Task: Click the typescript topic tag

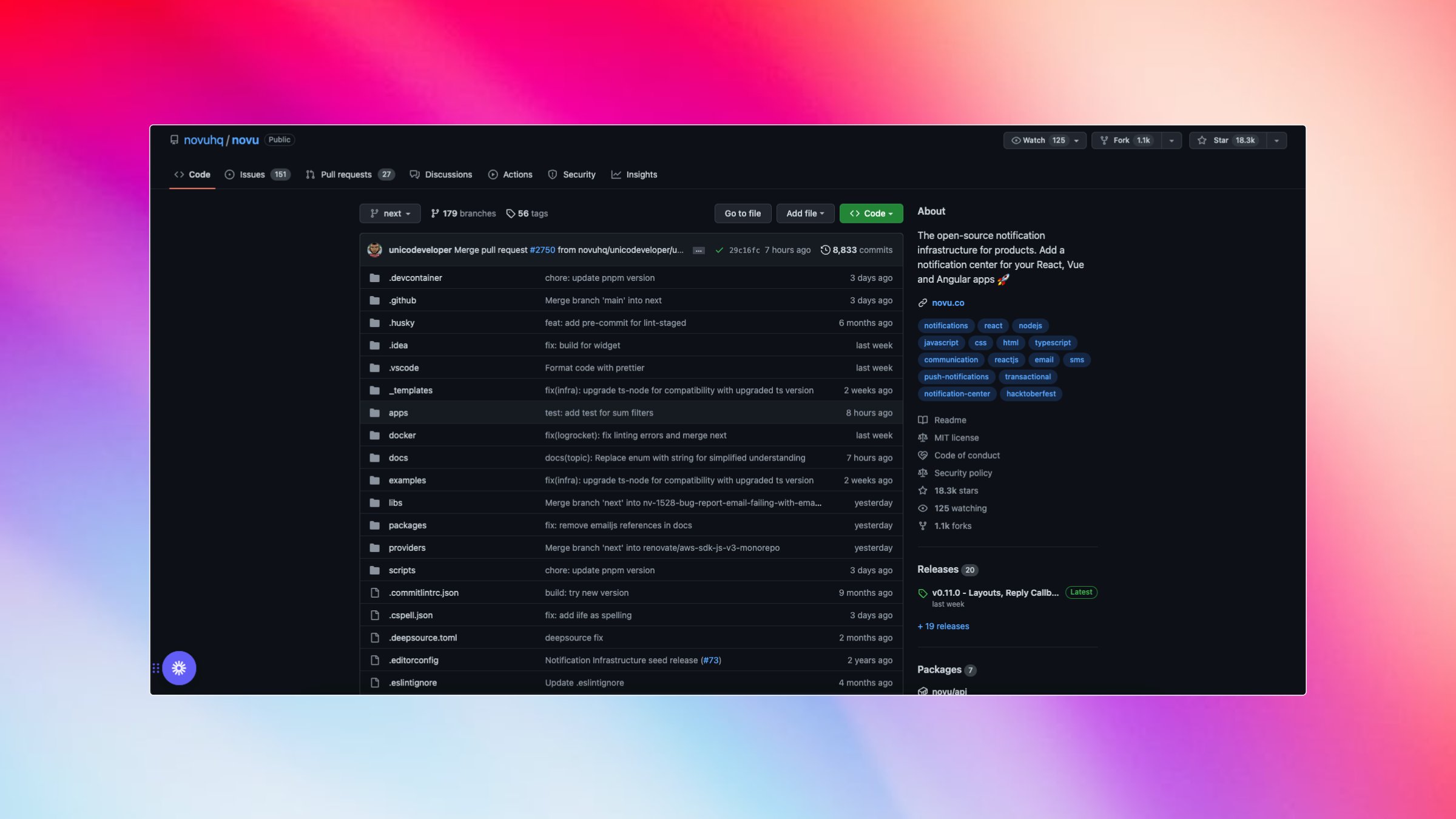Action: [1053, 343]
